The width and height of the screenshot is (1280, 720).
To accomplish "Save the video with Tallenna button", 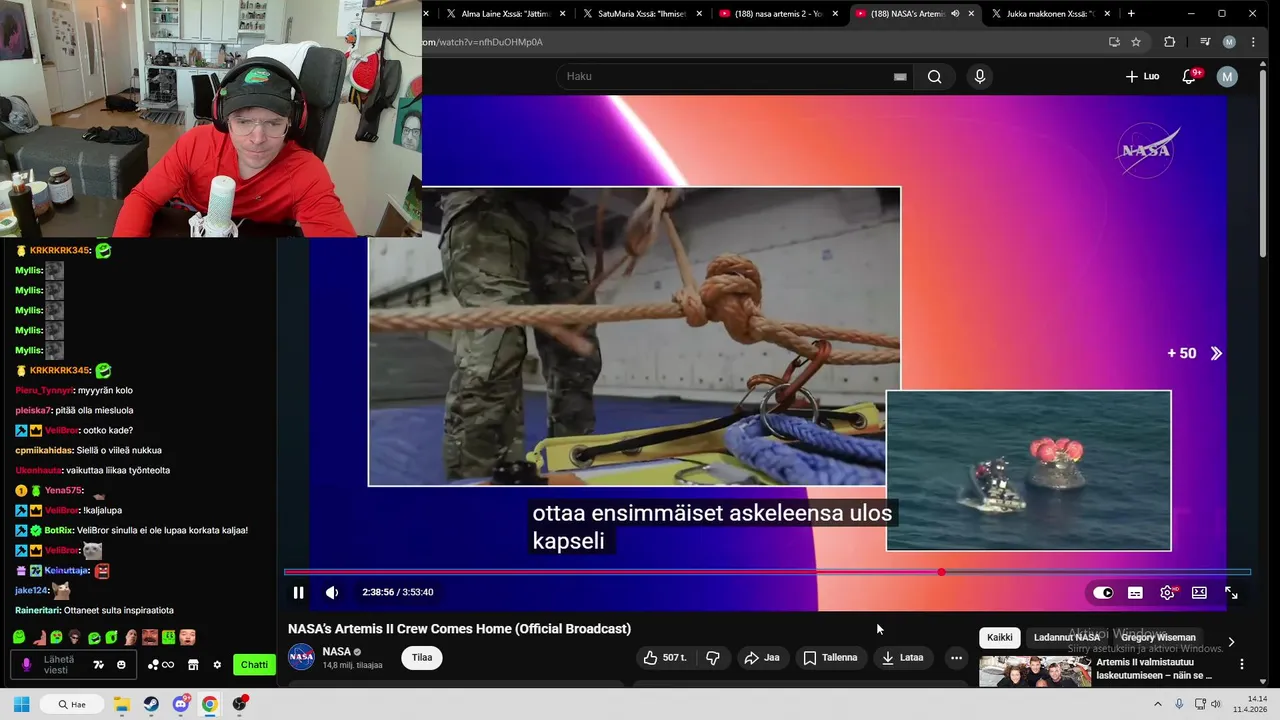I will click(831, 657).
